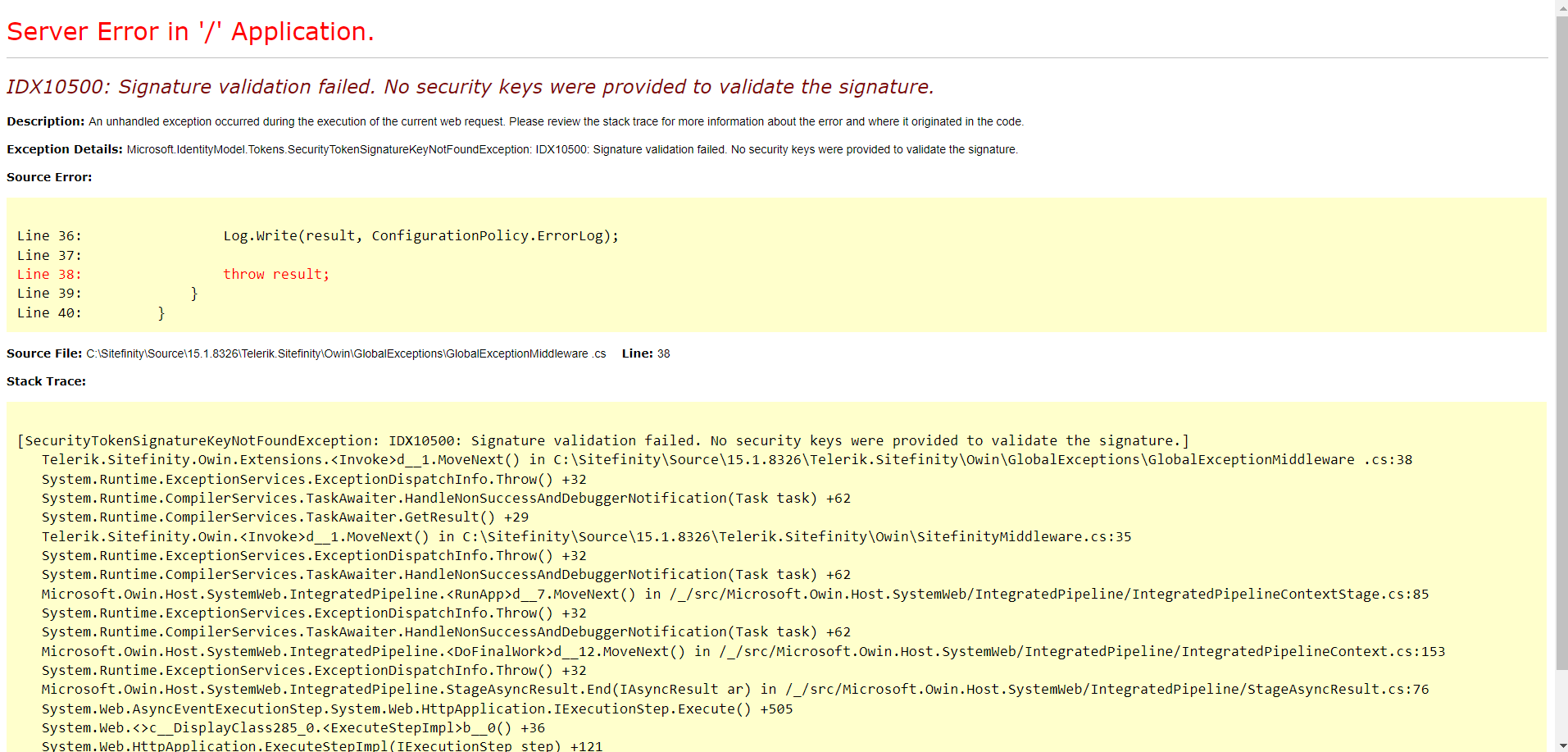
Task: Click the scrollbar up arrow
Action: [x=1561, y=7]
